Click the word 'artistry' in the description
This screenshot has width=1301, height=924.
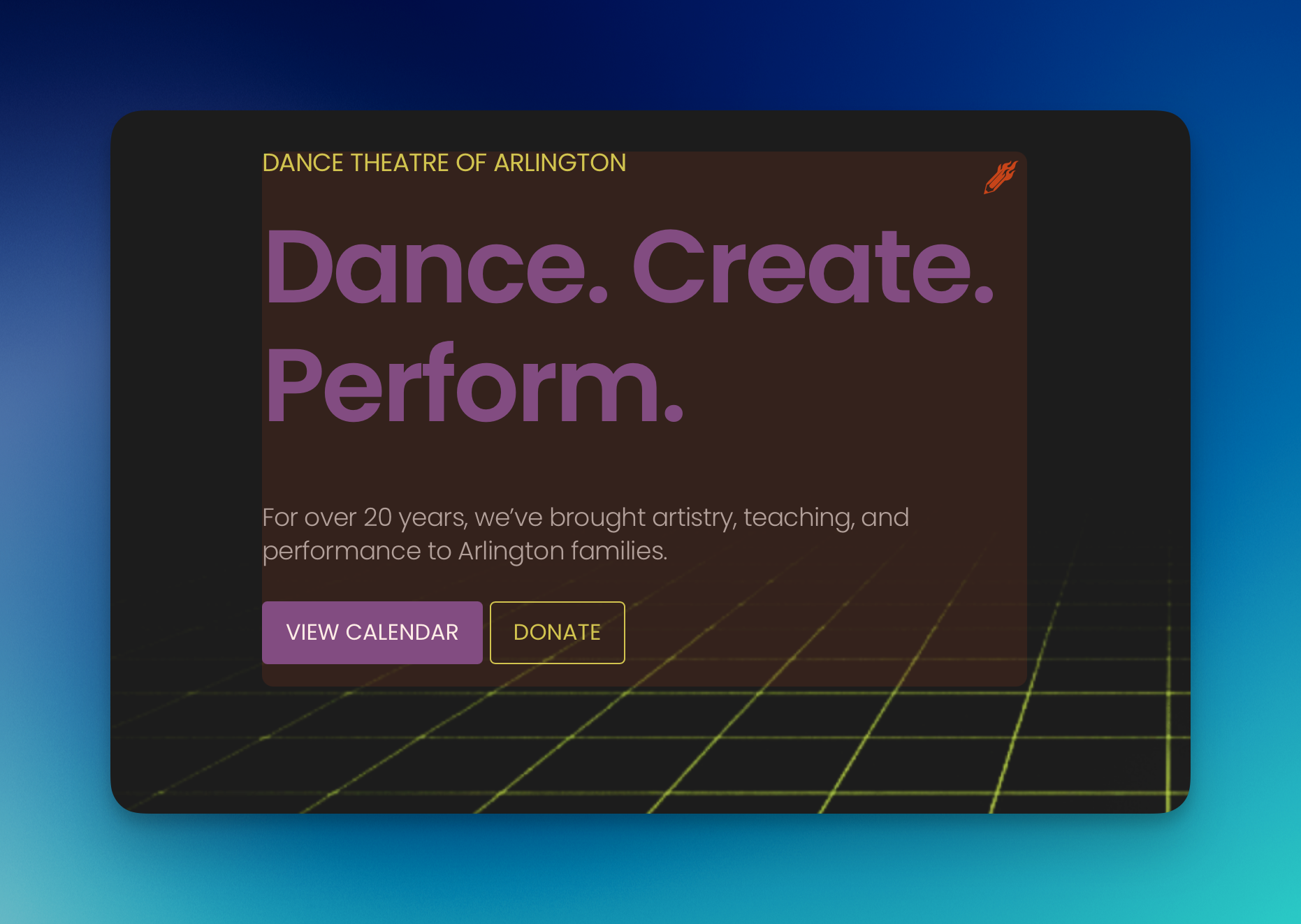(x=694, y=518)
